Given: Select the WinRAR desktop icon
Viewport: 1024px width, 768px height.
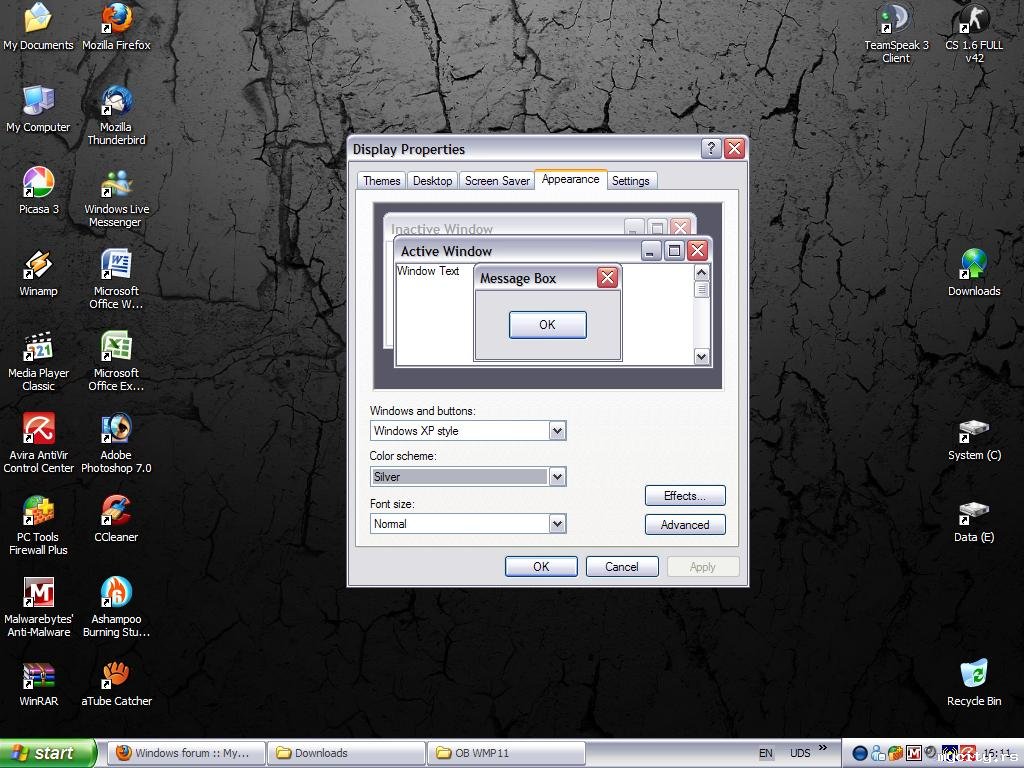Looking at the screenshot, I should [x=39, y=684].
